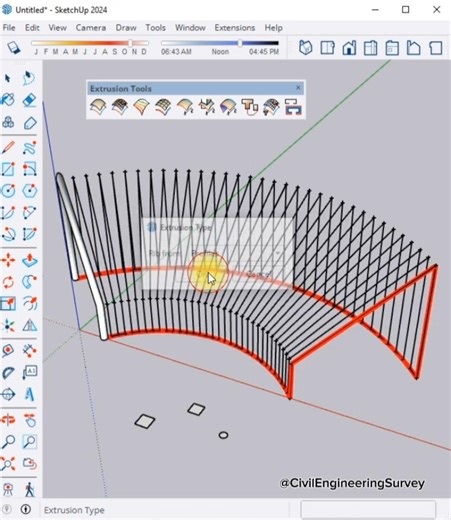Viewport: 451px width, 520px height.
Task: Select the Tape Measure tool
Action: [8, 350]
